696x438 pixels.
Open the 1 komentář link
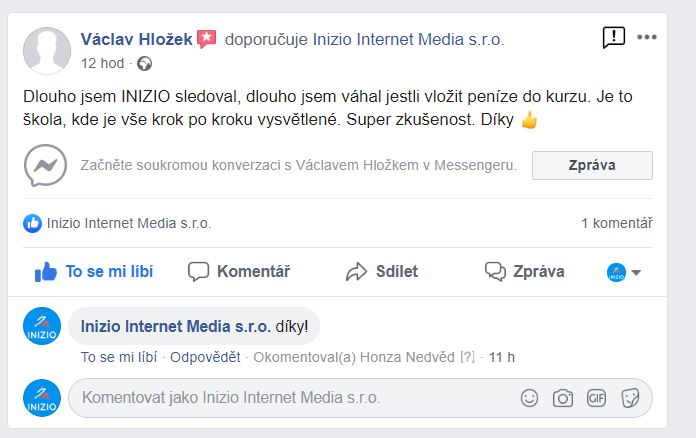(x=617, y=223)
